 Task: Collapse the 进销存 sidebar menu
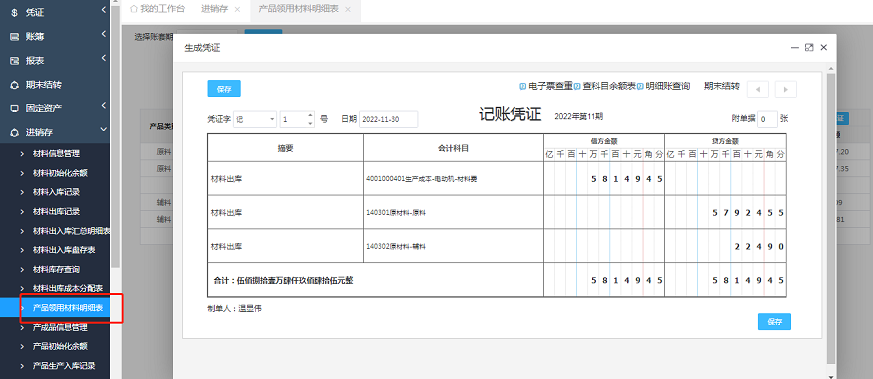tap(104, 130)
